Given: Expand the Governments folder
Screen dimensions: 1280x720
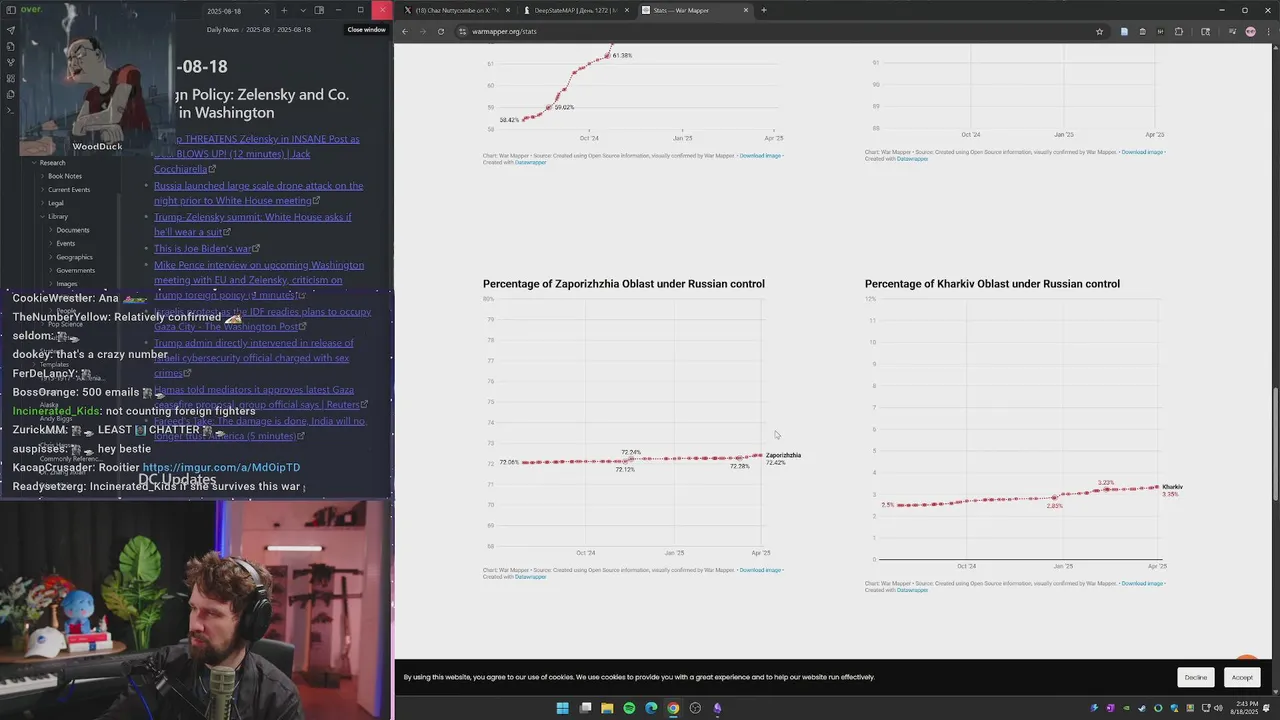Looking at the screenshot, I should [x=76, y=270].
